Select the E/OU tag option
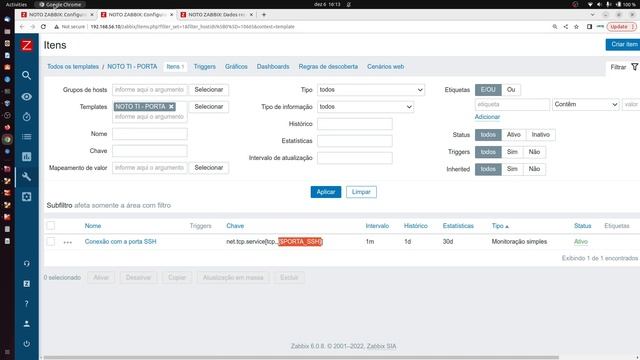The height and width of the screenshot is (360, 640). pyautogui.click(x=488, y=90)
